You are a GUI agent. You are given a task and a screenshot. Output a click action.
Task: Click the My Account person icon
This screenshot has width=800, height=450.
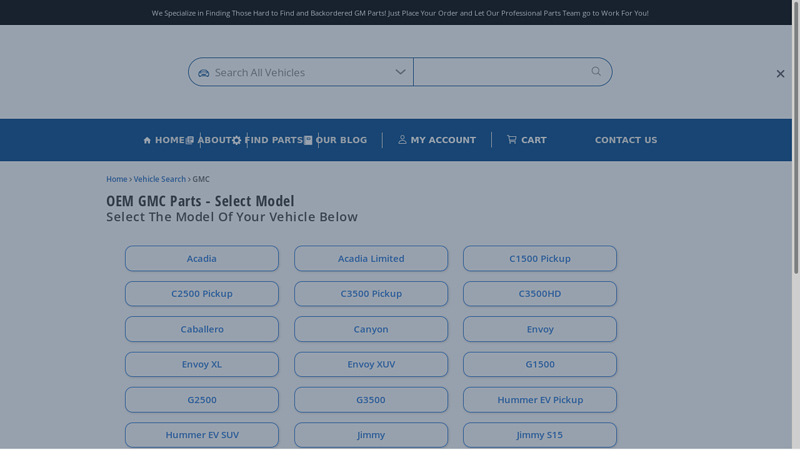(x=403, y=140)
